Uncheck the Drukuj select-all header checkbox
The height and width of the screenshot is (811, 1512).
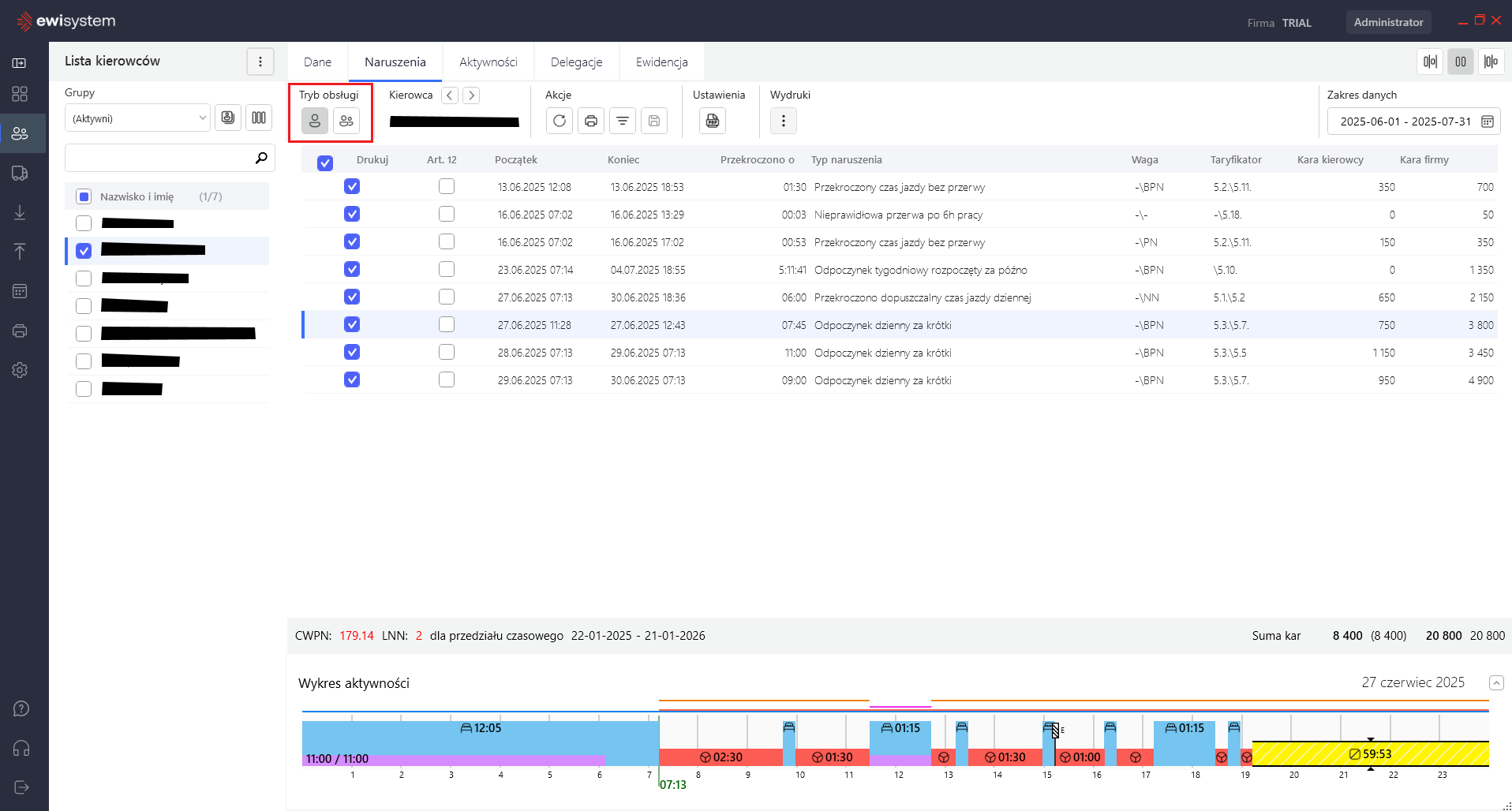[325, 163]
